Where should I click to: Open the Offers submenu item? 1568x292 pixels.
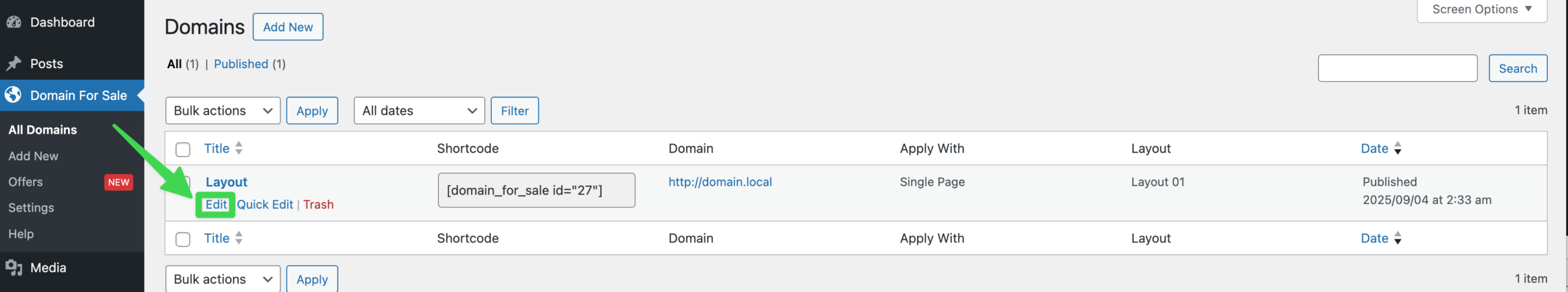[x=26, y=182]
